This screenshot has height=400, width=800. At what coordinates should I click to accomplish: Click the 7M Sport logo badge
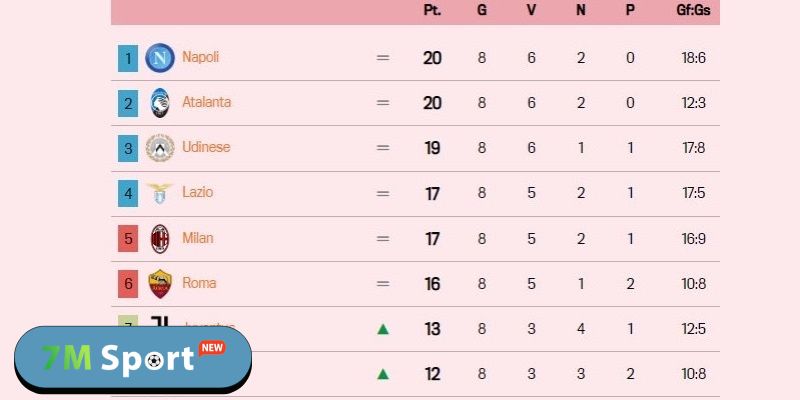(133, 359)
